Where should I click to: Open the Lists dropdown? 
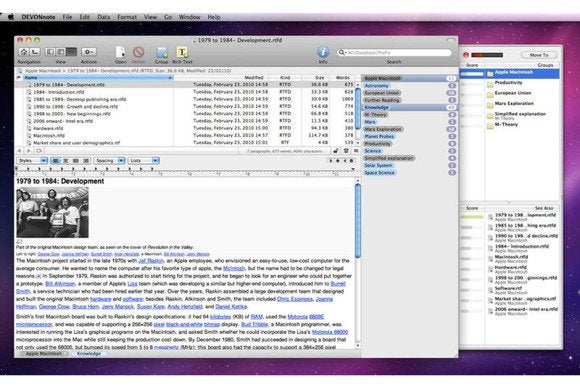click(144, 161)
